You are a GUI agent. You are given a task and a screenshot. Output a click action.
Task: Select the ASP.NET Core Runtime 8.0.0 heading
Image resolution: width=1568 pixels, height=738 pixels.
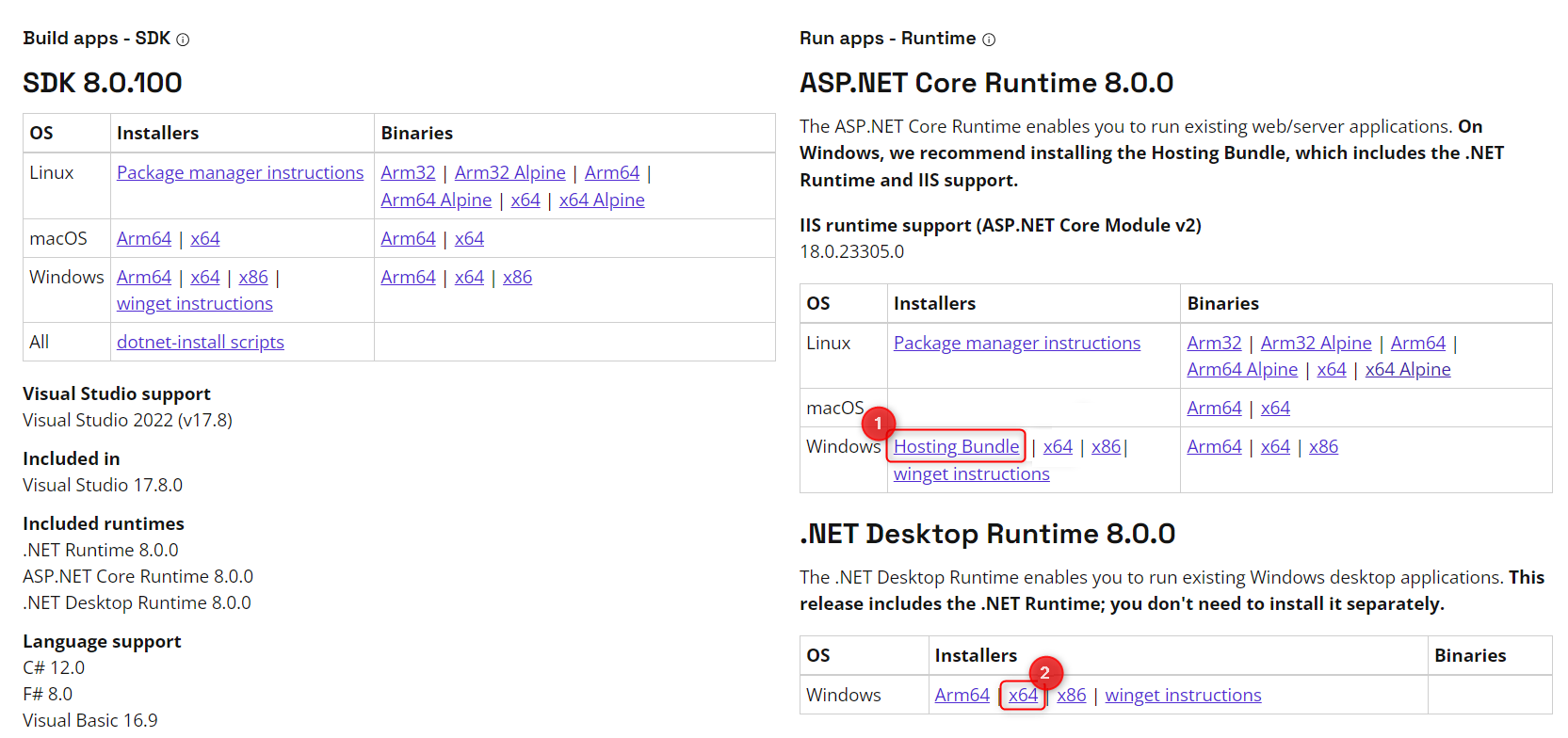[x=986, y=83]
